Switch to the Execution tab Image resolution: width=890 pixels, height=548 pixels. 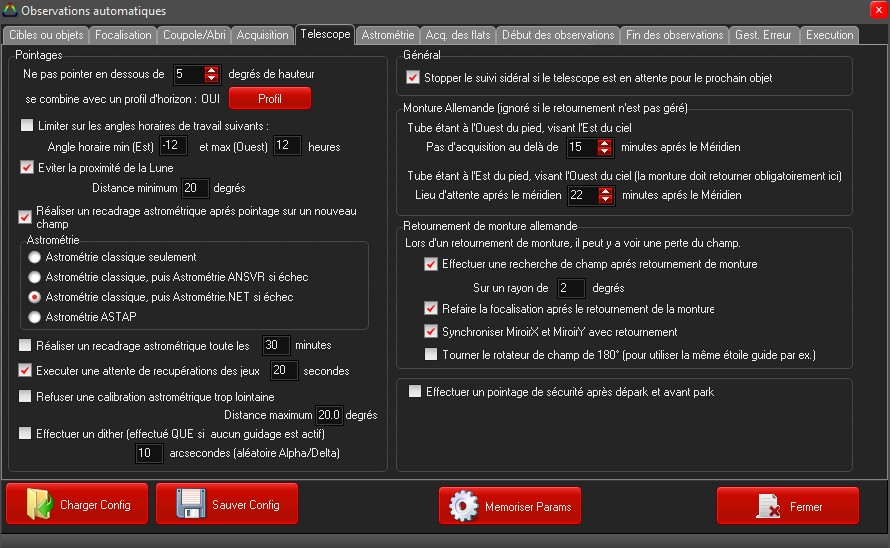click(x=829, y=35)
